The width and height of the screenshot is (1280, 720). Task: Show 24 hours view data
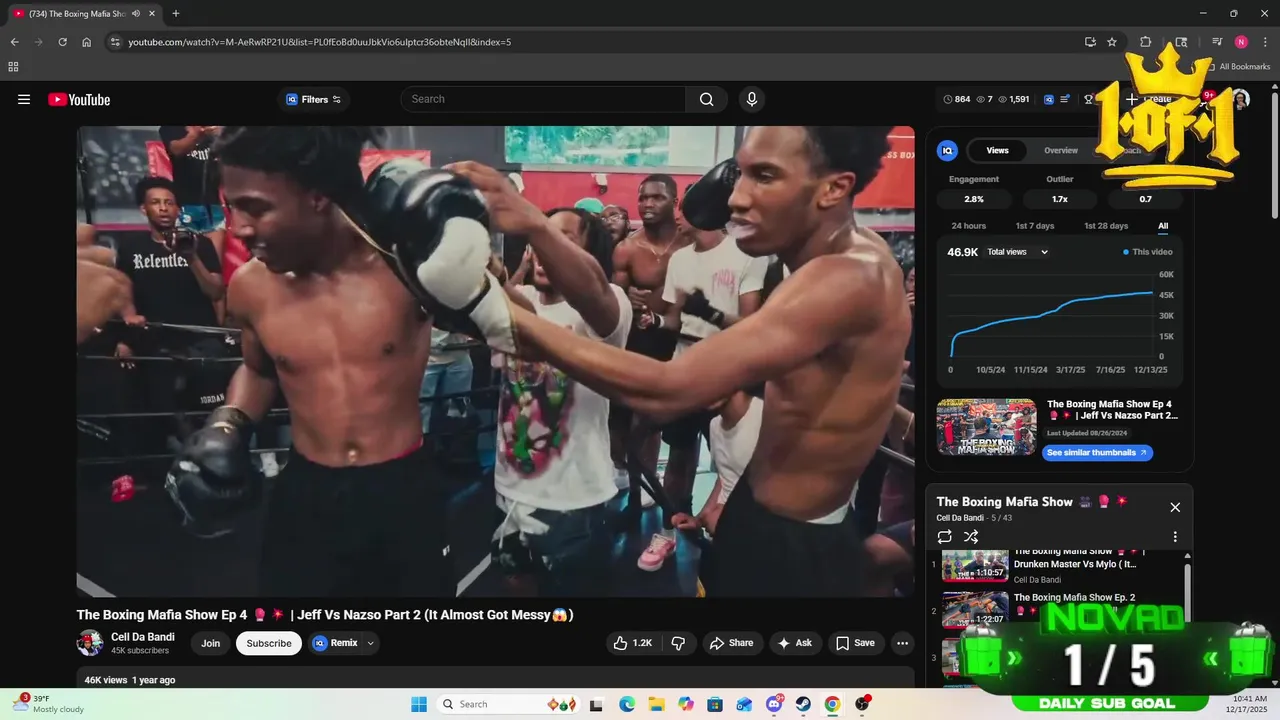click(x=968, y=226)
